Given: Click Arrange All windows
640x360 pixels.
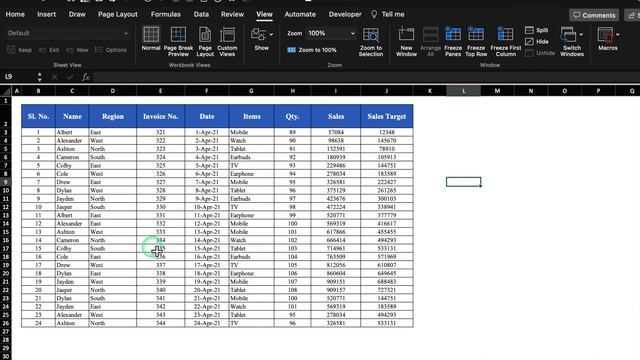Looking at the screenshot, I should (x=430, y=42).
